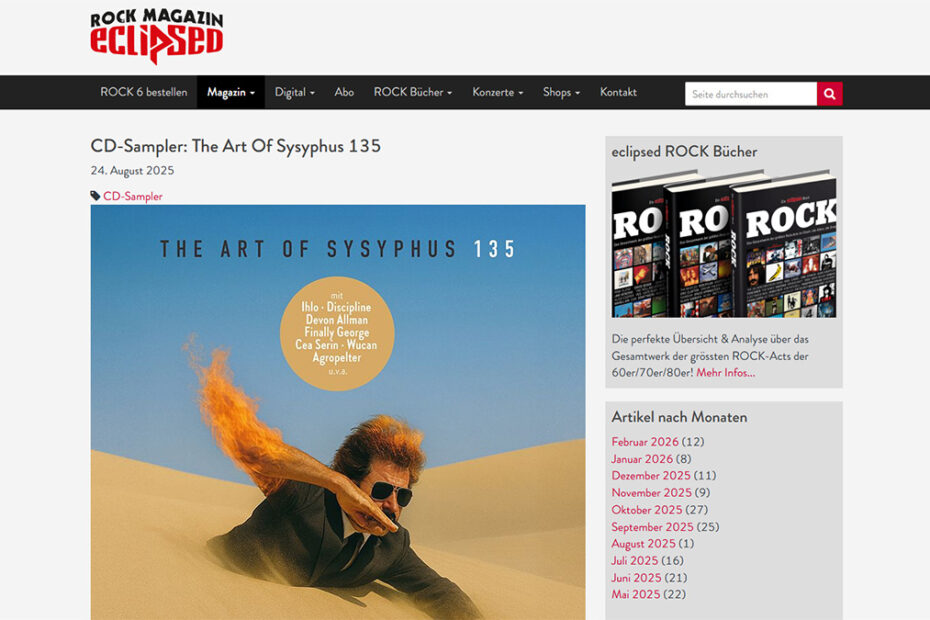Viewport: 930px width, 620px height.
Task: Click the red magnifier search button
Action: [829, 94]
